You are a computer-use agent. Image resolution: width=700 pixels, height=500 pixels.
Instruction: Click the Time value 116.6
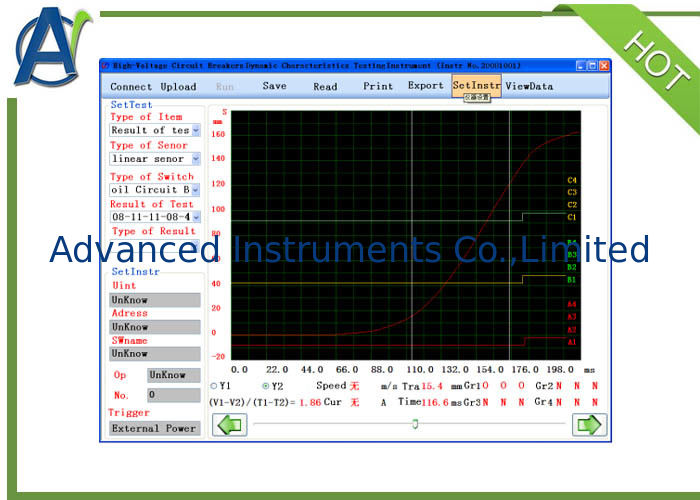point(435,403)
